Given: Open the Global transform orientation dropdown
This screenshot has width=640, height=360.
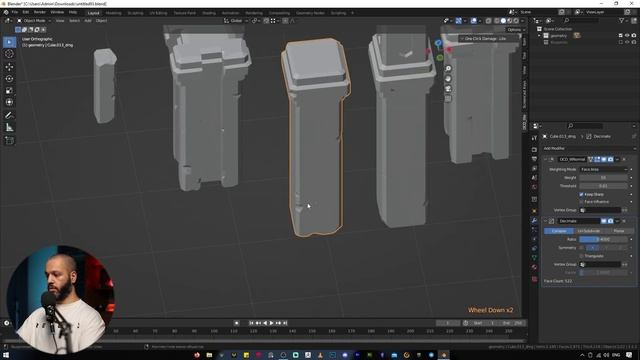Looking at the screenshot, I should point(236,20).
